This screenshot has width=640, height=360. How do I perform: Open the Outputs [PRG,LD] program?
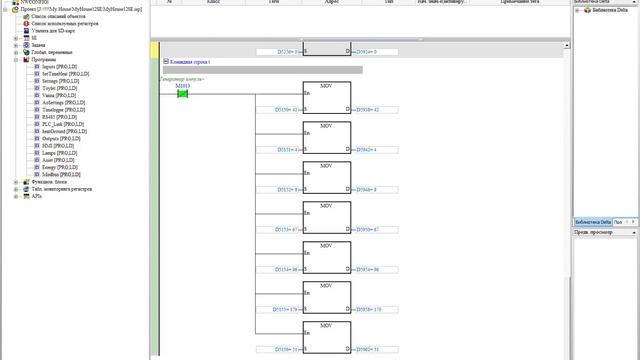pyautogui.click(x=61, y=139)
